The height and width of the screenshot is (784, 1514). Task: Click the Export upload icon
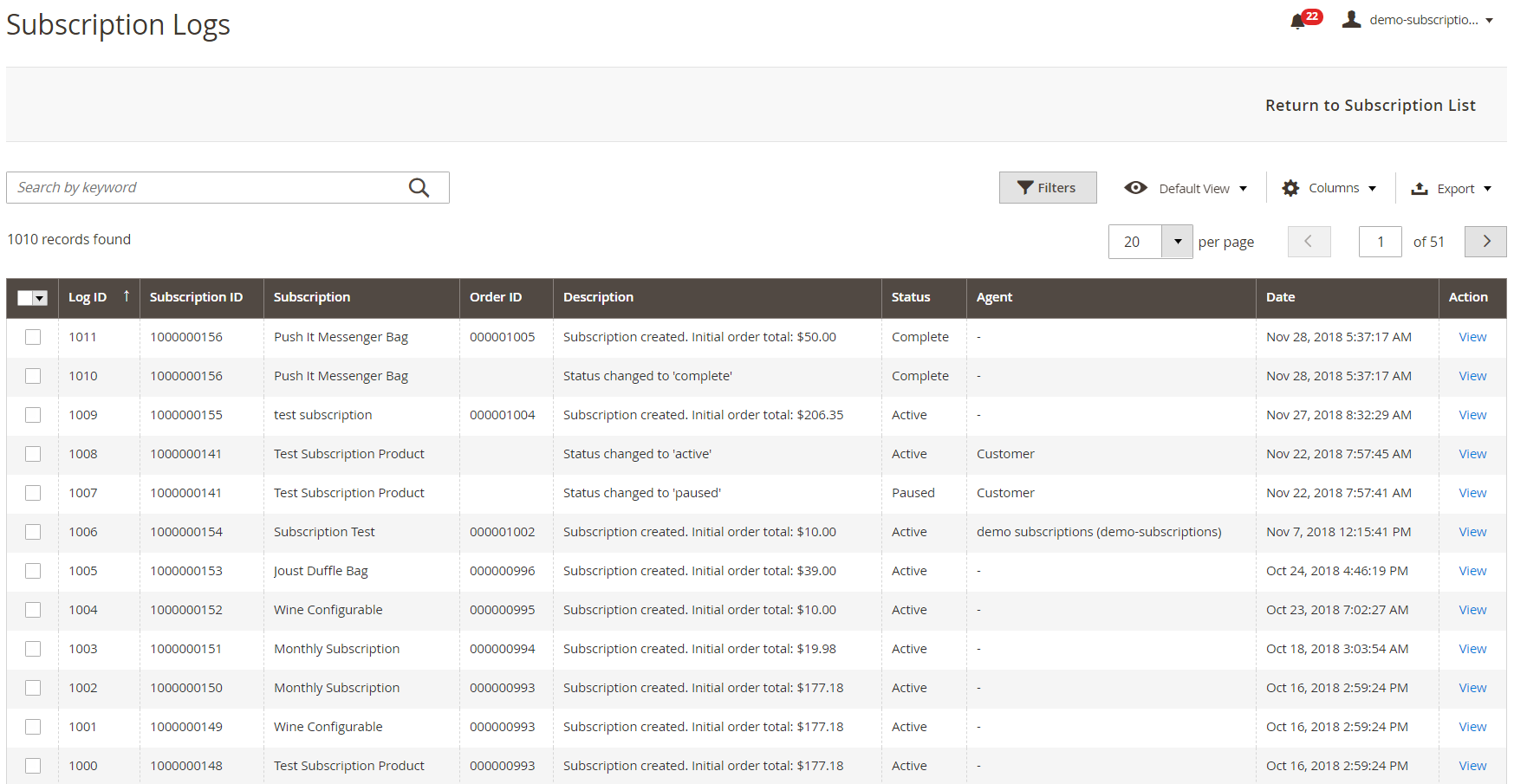coord(1420,188)
